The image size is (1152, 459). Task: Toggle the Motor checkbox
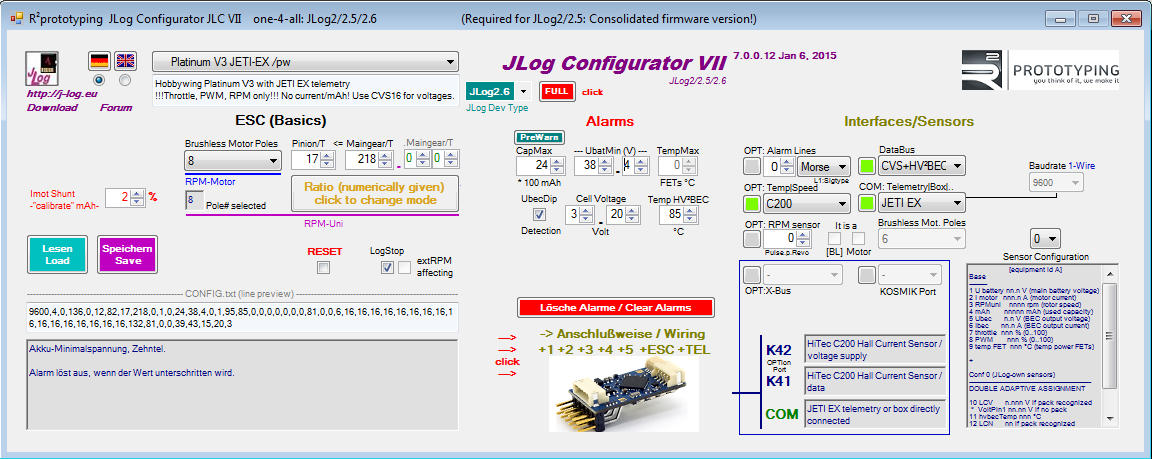(858, 239)
